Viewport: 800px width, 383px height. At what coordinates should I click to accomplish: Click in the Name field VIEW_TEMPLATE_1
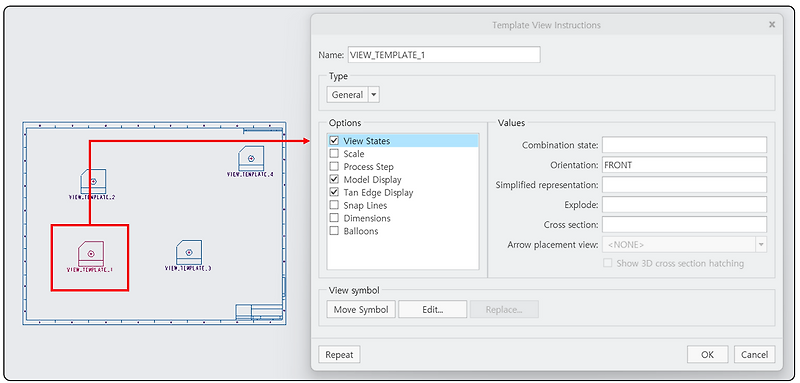444,55
